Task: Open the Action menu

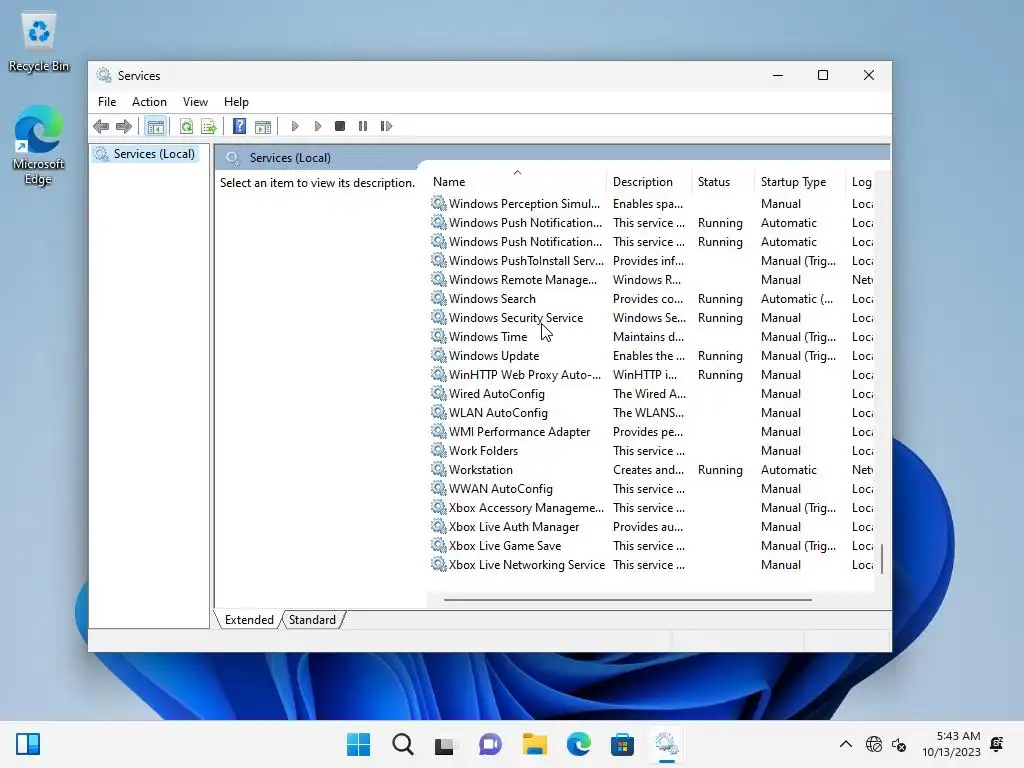Action: 149,102
